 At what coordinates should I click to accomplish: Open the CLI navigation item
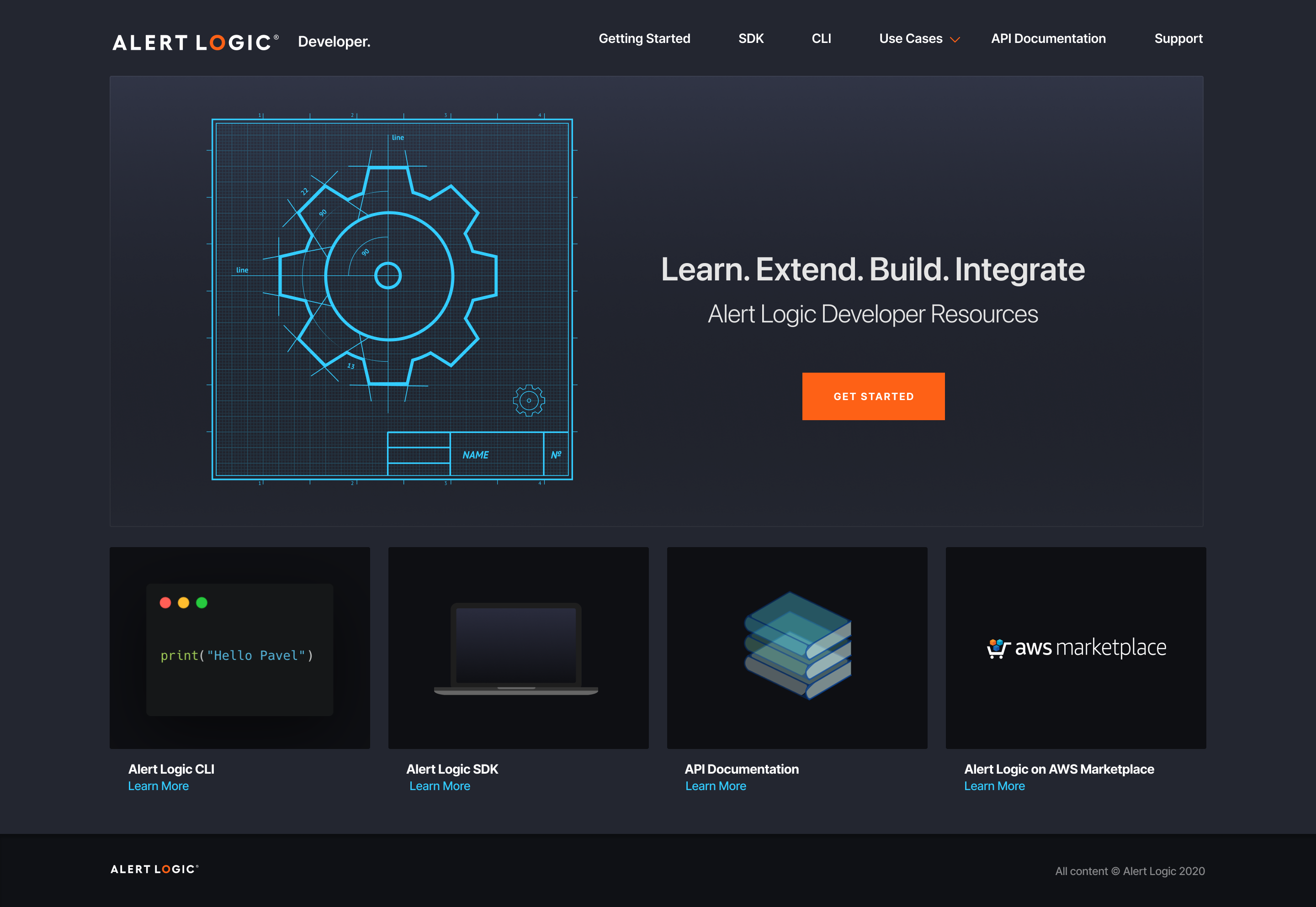821,39
